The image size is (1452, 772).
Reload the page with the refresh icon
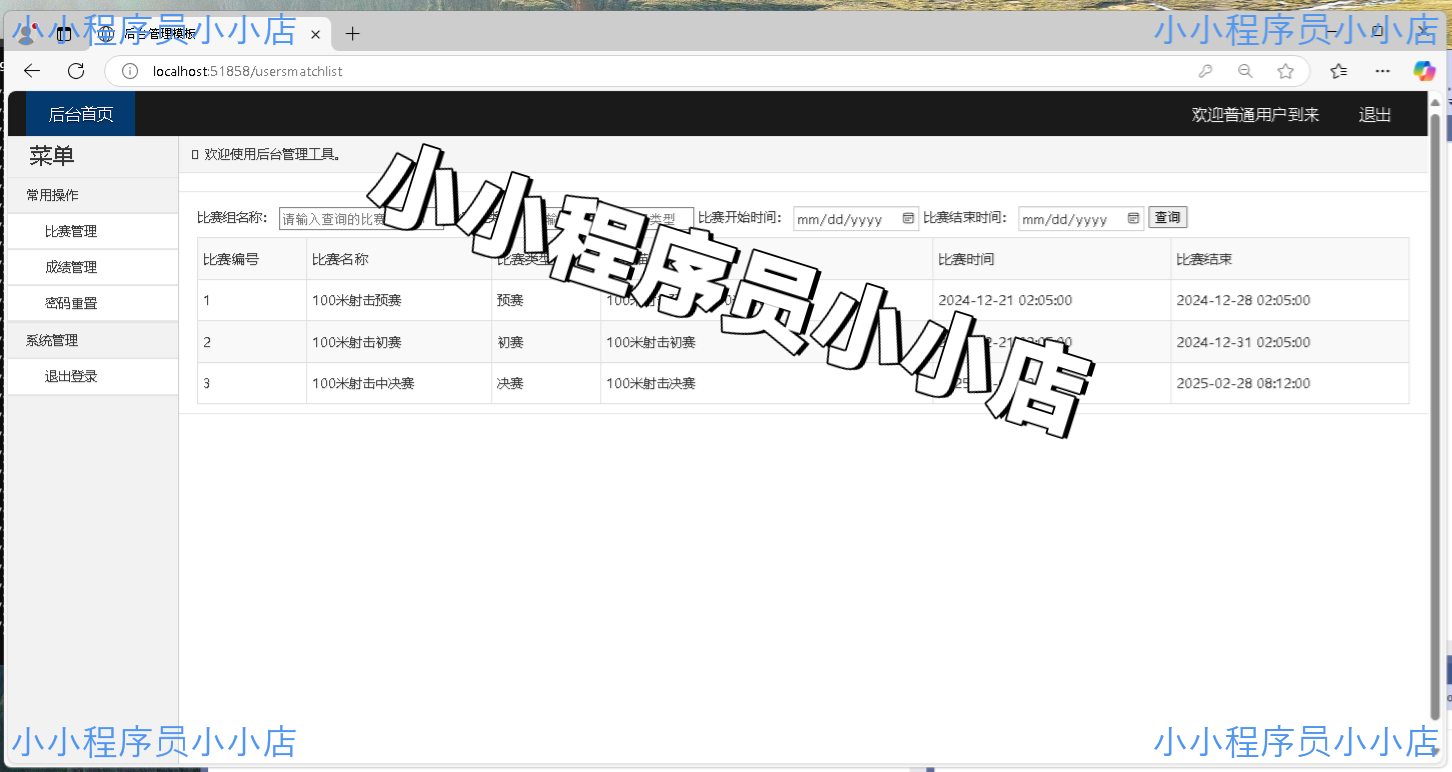coord(76,71)
